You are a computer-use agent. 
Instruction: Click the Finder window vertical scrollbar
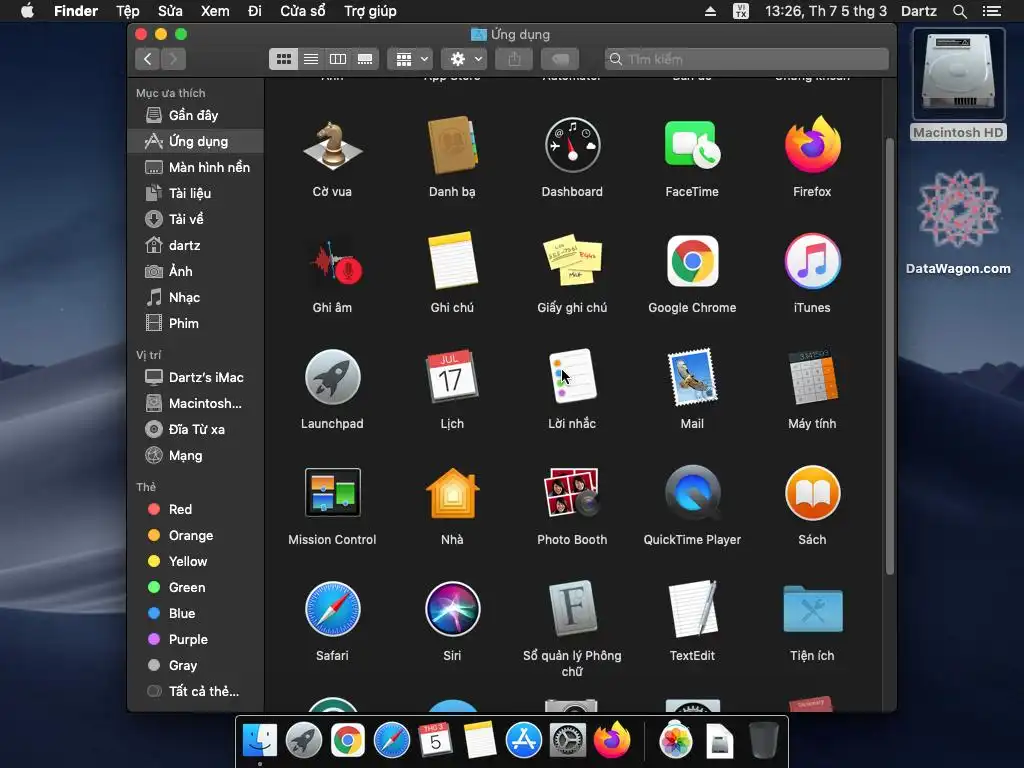pyautogui.click(x=889, y=357)
